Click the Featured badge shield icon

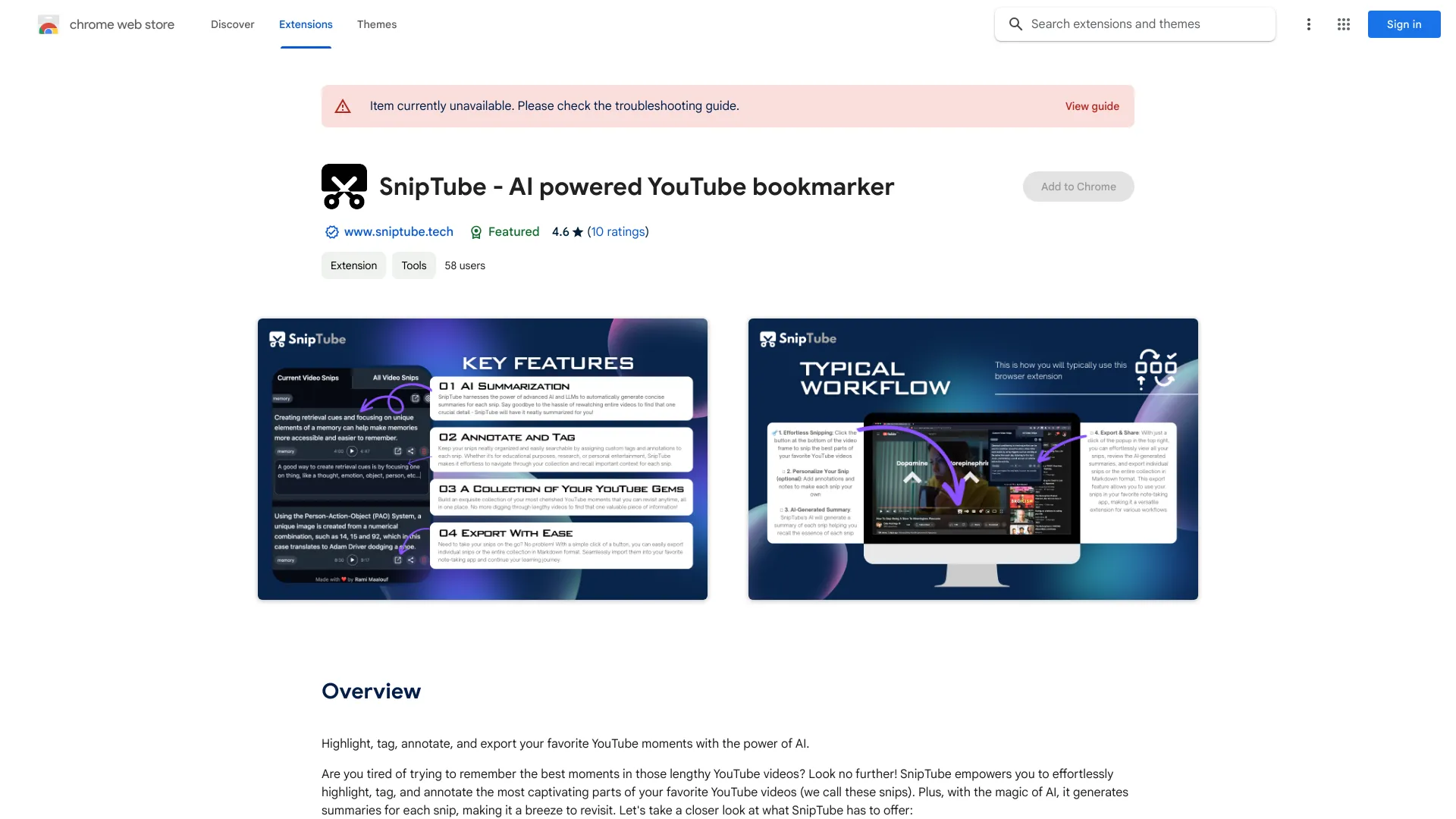coord(475,232)
